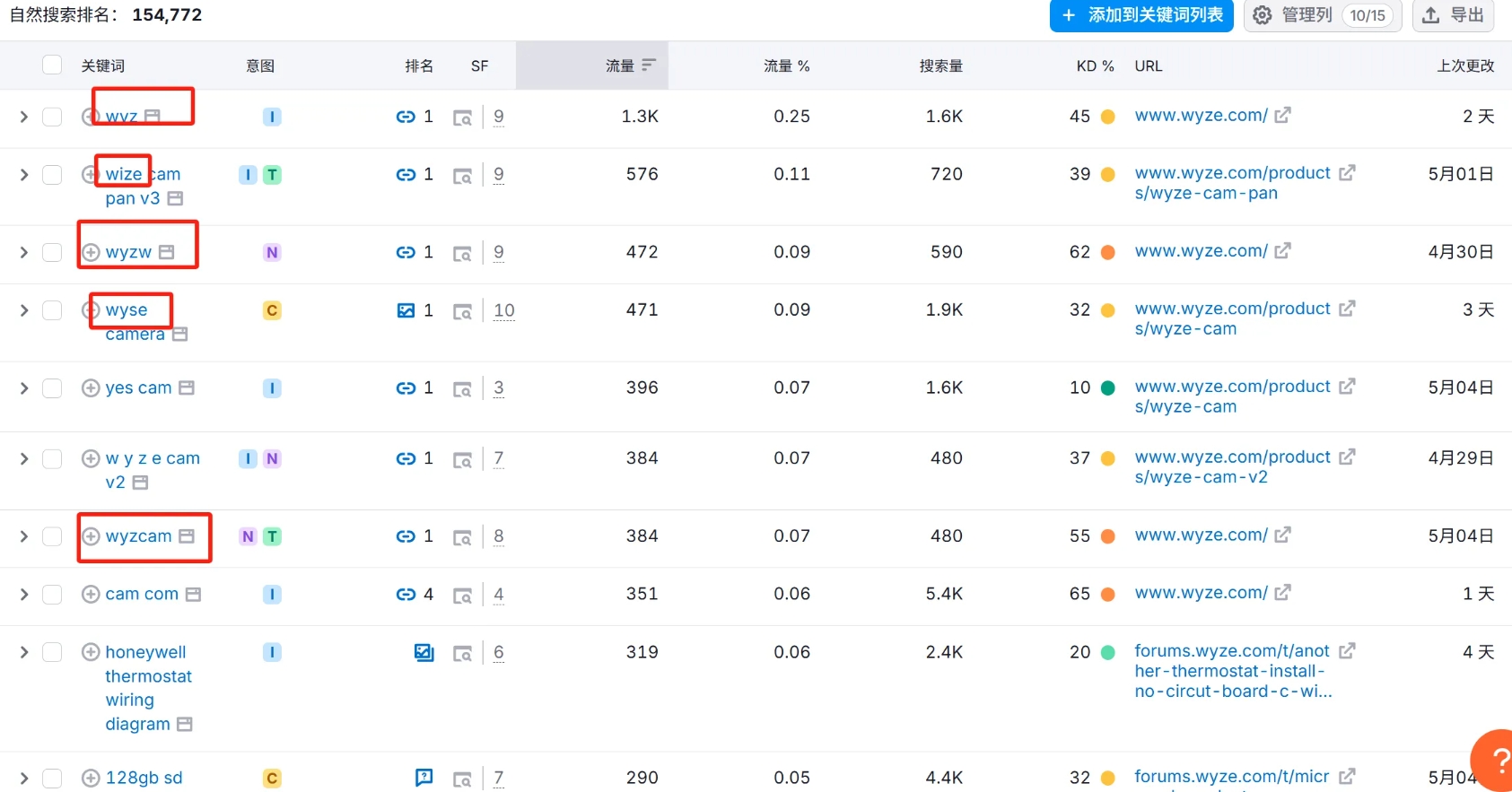Screen dimensions: 1512x792
Task: Open SERP snapshot icon for wyzcam row
Action: [462, 537]
